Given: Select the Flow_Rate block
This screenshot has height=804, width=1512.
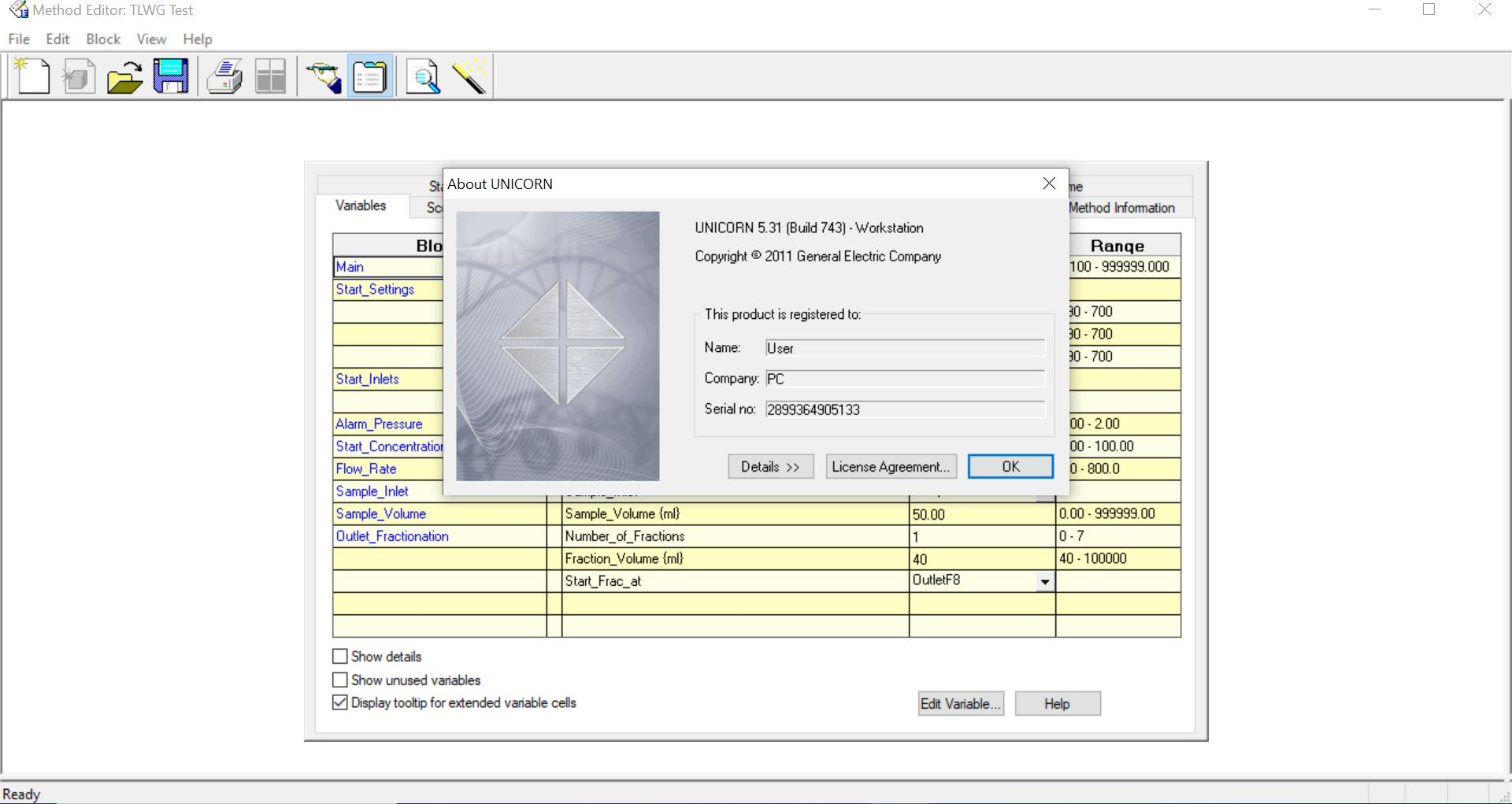Looking at the screenshot, I should 366,469.
